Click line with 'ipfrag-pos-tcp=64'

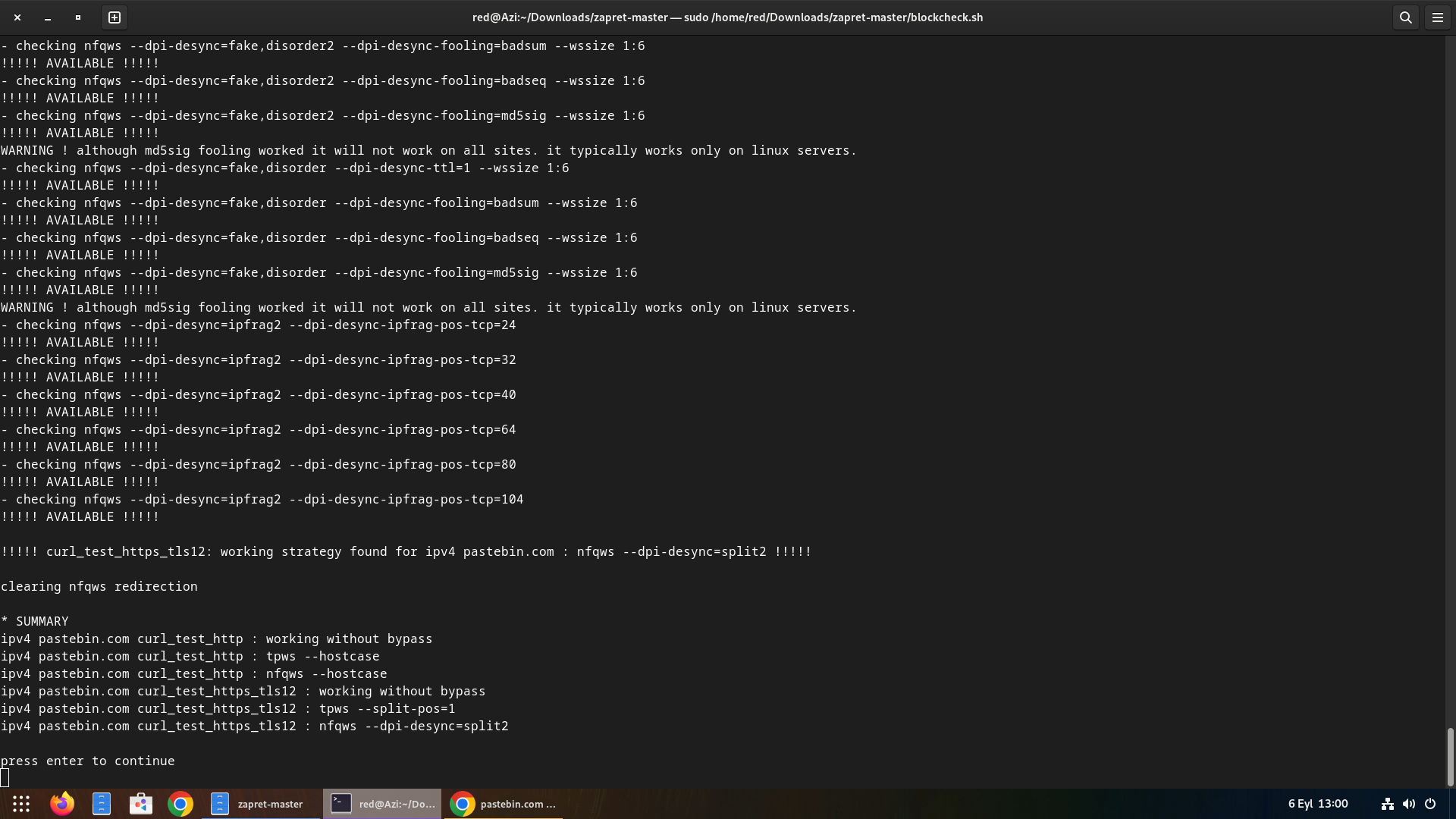tap(259, 429)
